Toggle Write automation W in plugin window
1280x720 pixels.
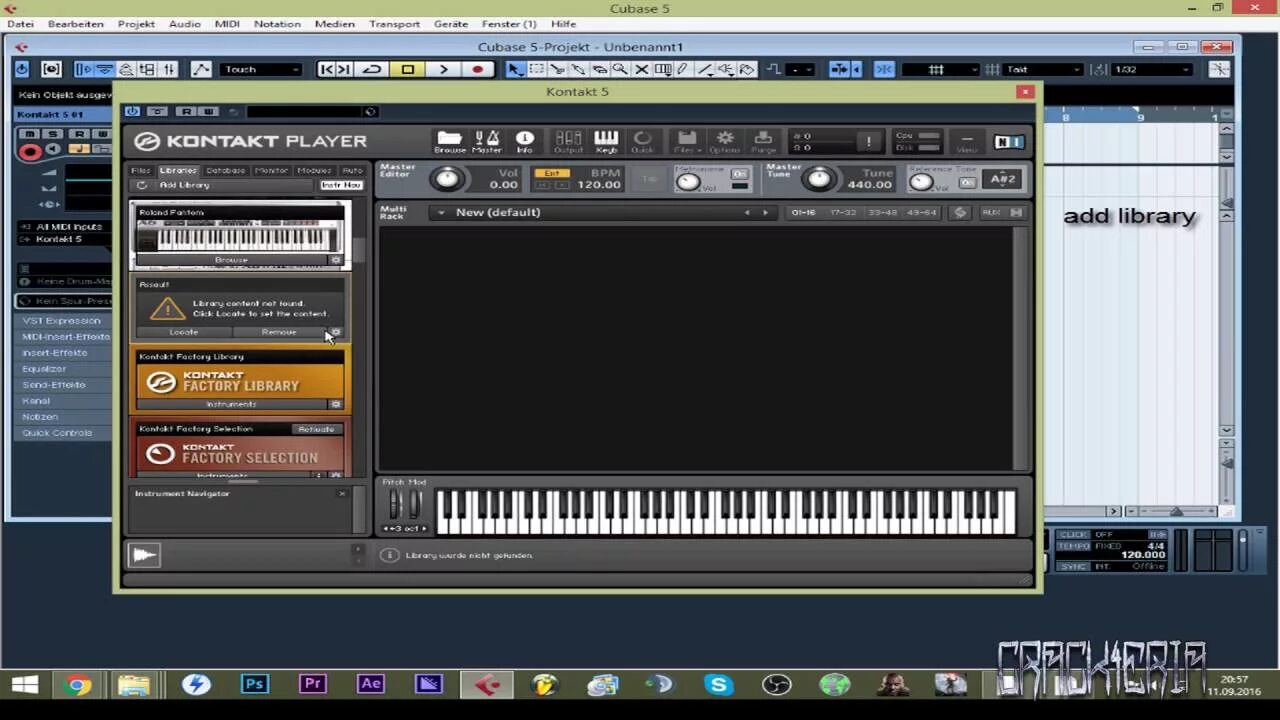pyautogui.click(x=208, y=111)
